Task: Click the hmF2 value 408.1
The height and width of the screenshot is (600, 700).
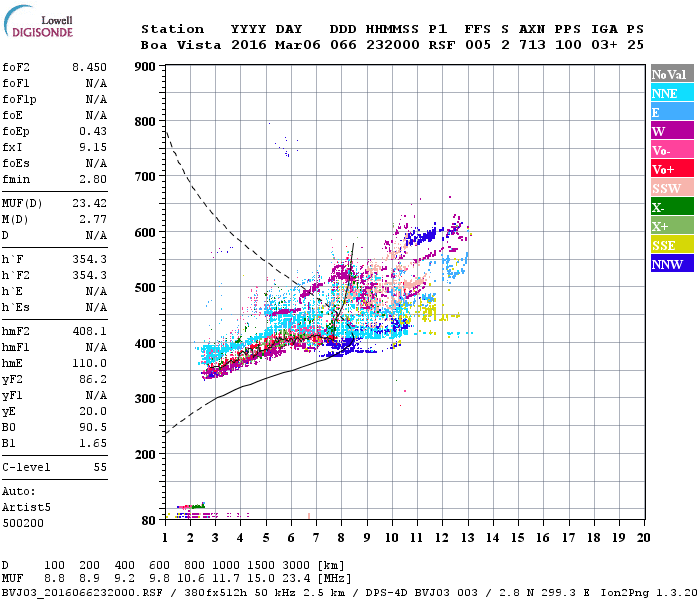Action: 89,331
